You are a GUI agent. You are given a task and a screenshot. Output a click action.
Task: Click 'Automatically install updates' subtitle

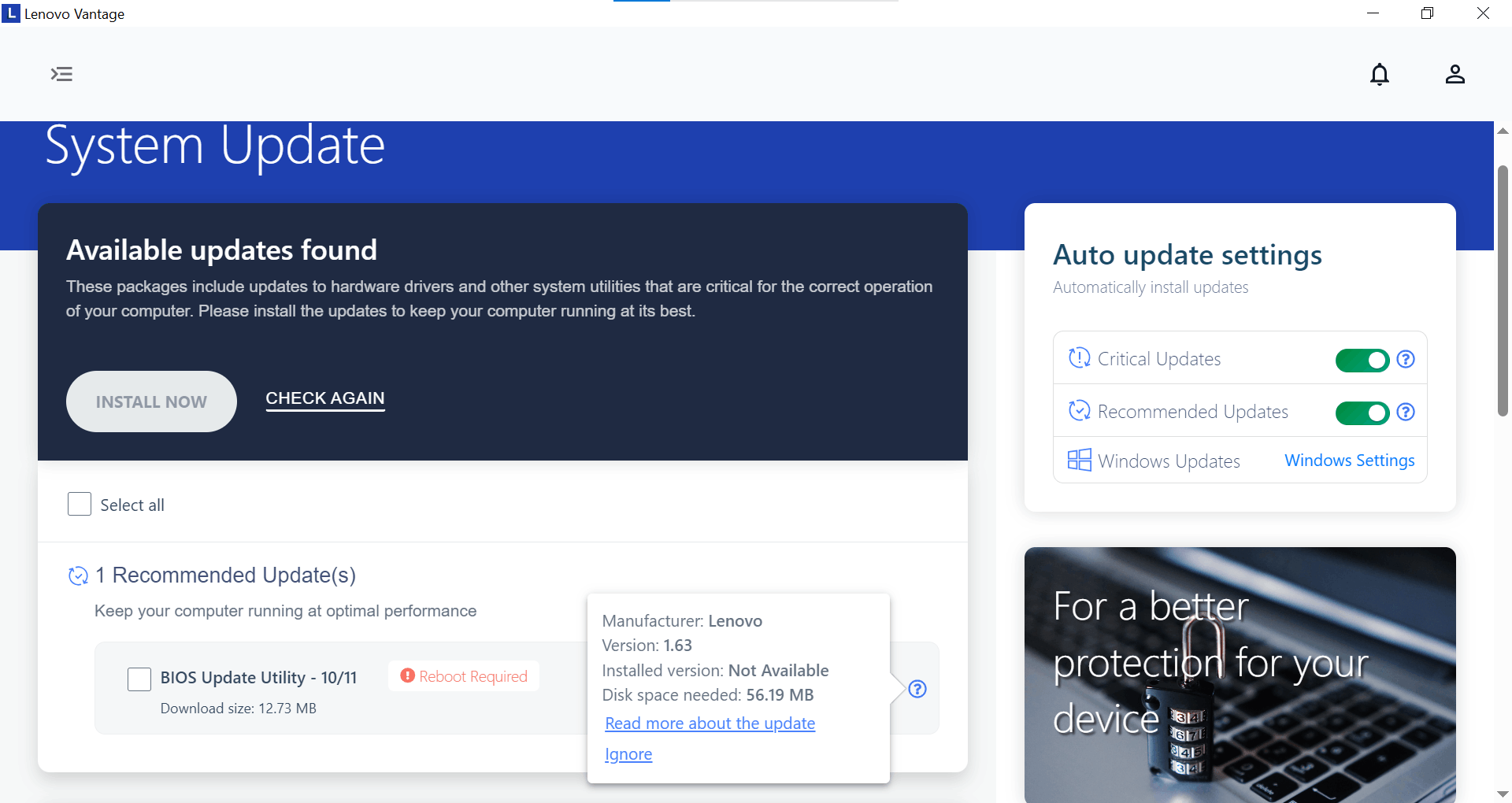point(1151,287)
